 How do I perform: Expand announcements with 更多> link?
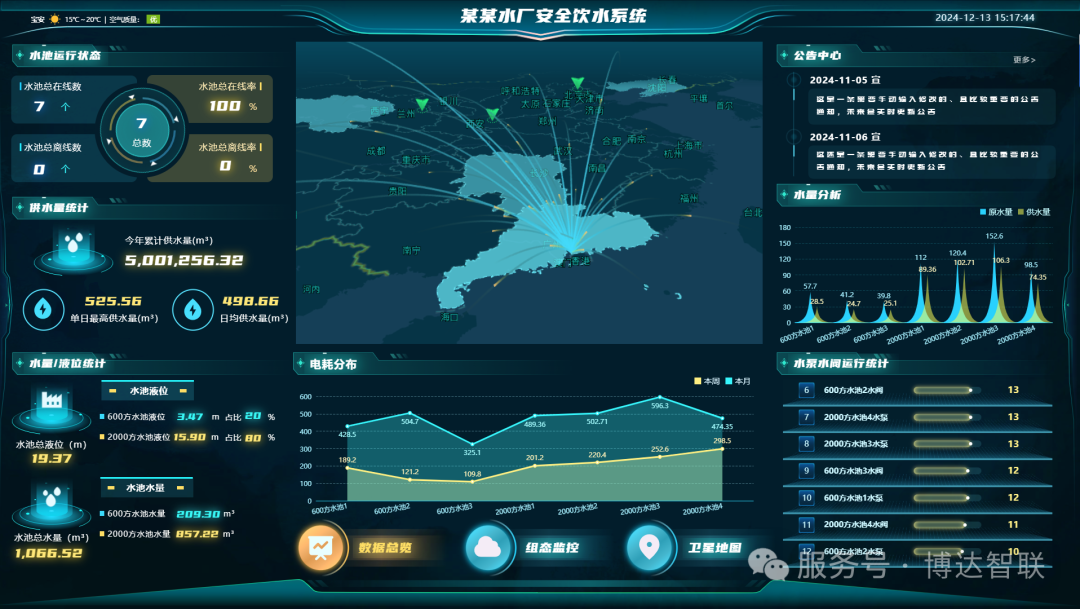tap(1024, 60)
